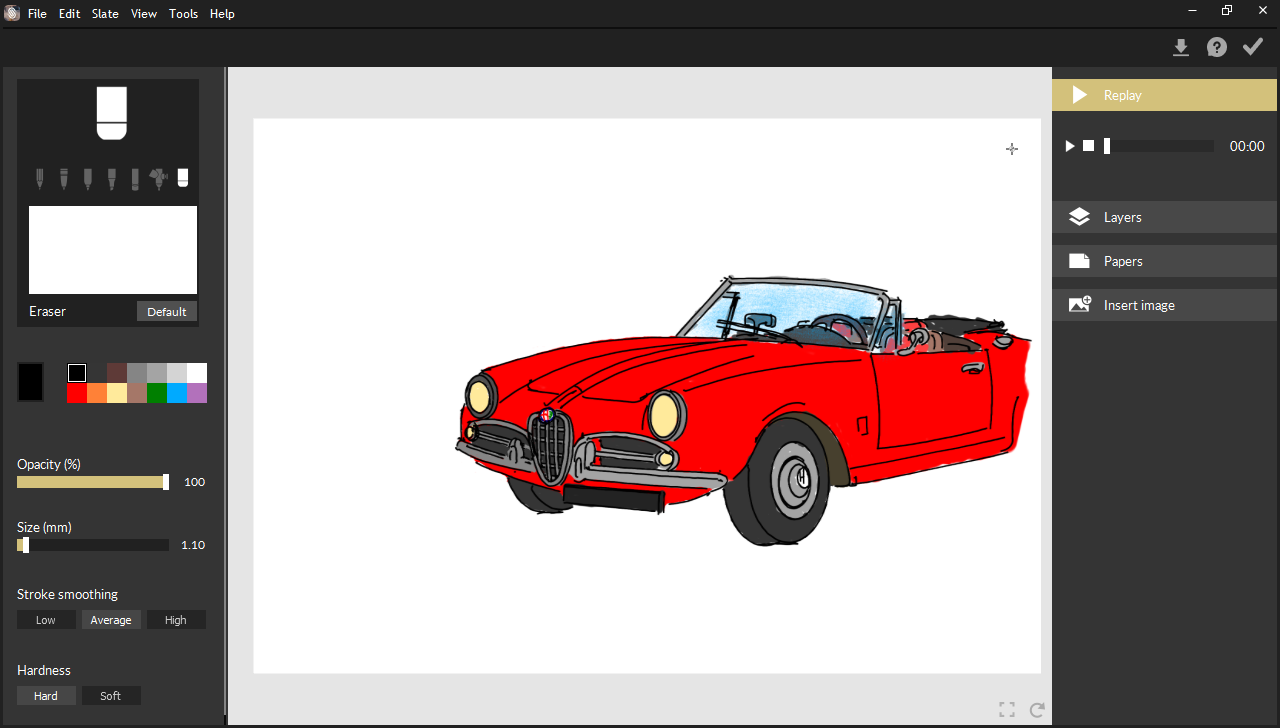Select the third tool, the marker
1280x728 pixels.
[88, 178]
